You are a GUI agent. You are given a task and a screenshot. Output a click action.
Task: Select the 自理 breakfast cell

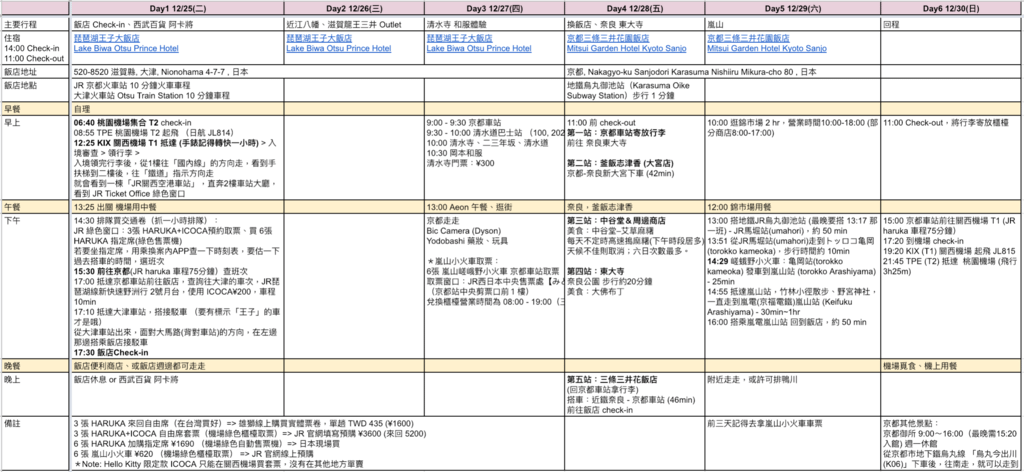point(178,109)
